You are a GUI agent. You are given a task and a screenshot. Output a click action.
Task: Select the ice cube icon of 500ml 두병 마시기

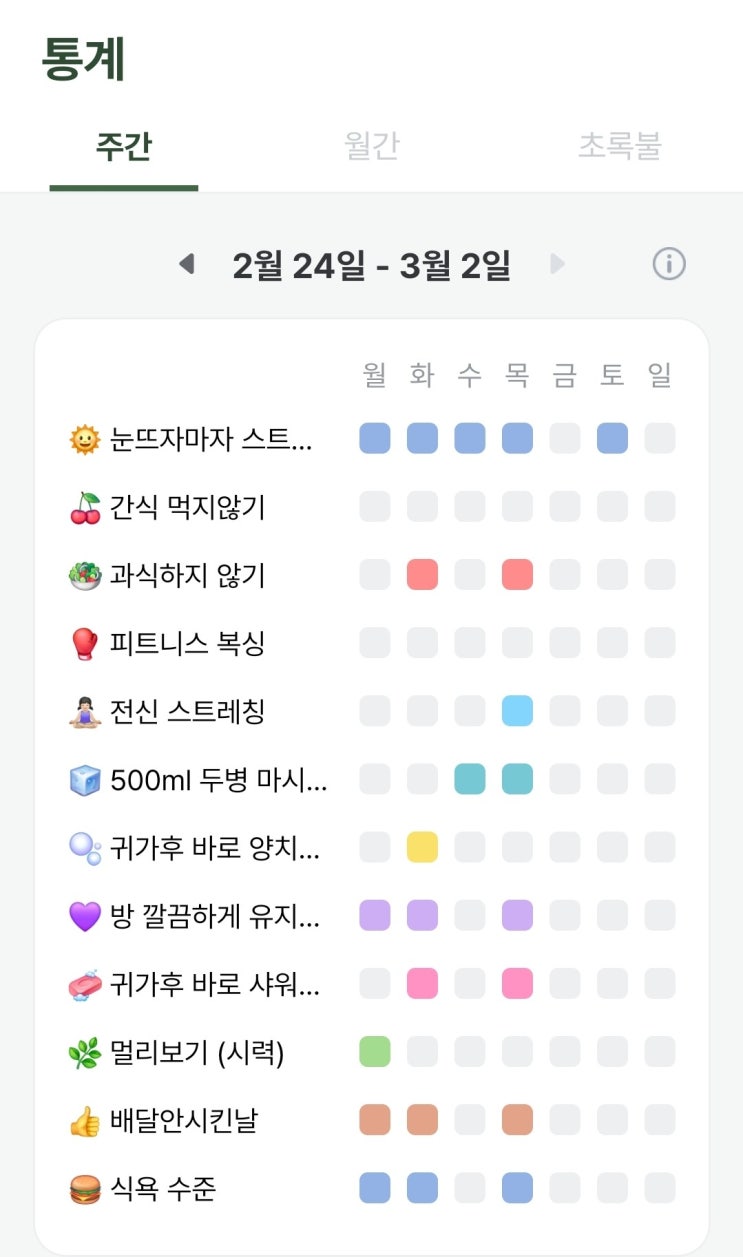(x=85, y=780)
